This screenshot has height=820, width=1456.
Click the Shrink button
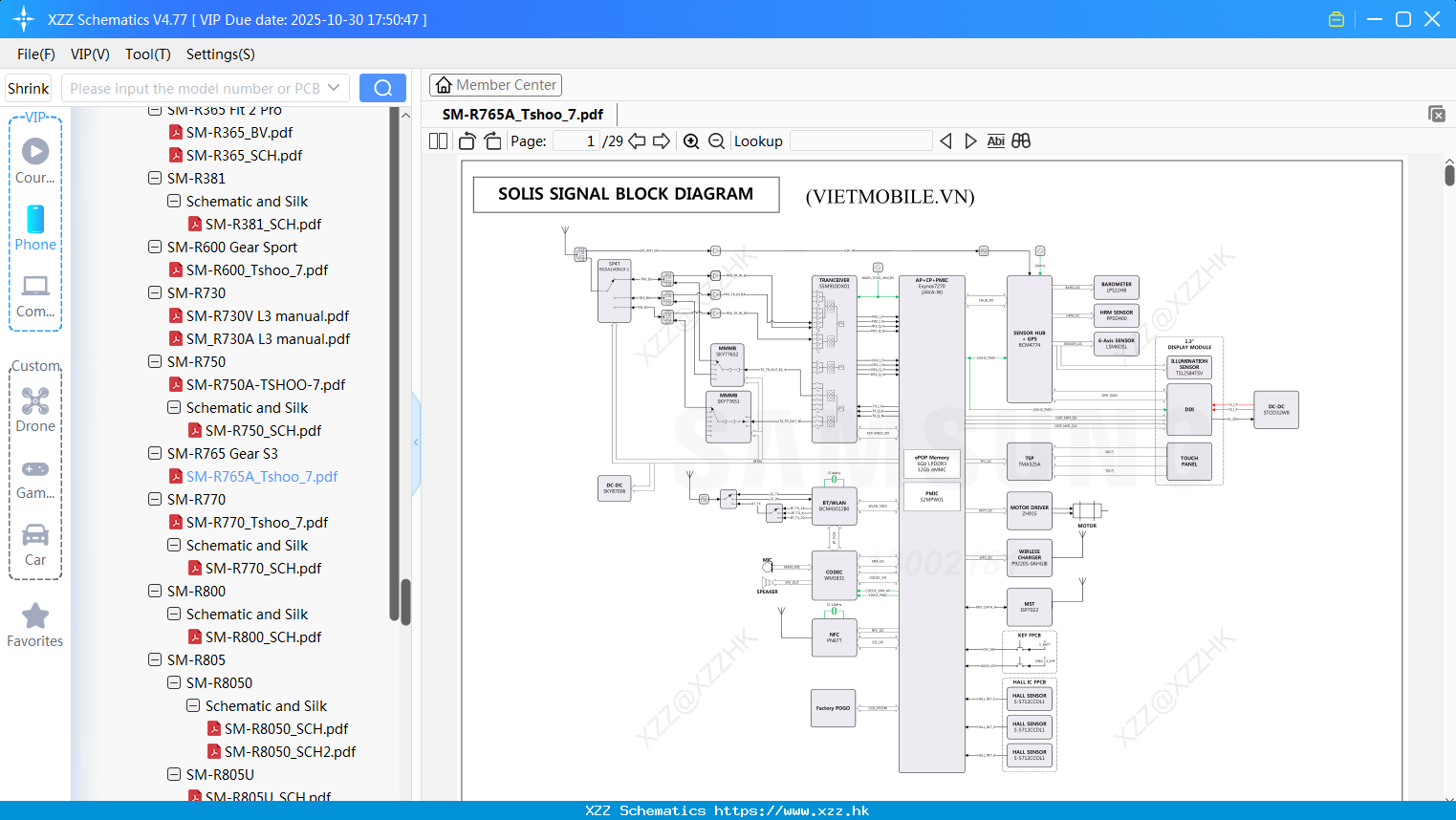click(28, 88)
